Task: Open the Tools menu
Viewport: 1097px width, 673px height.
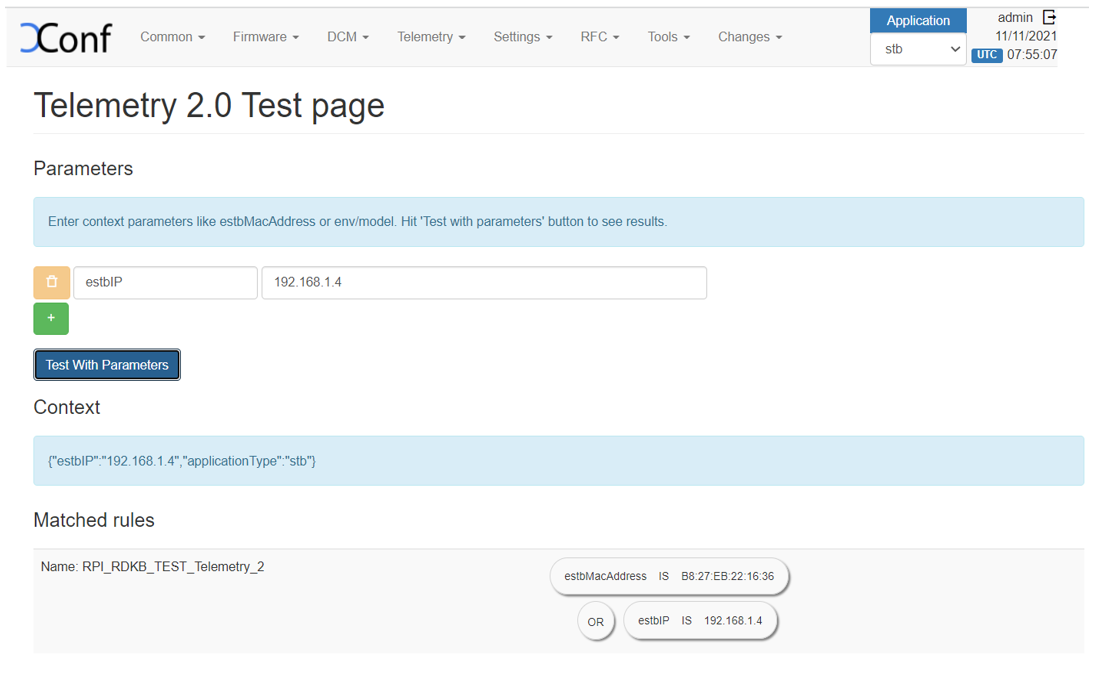Action: click(668, 37)
